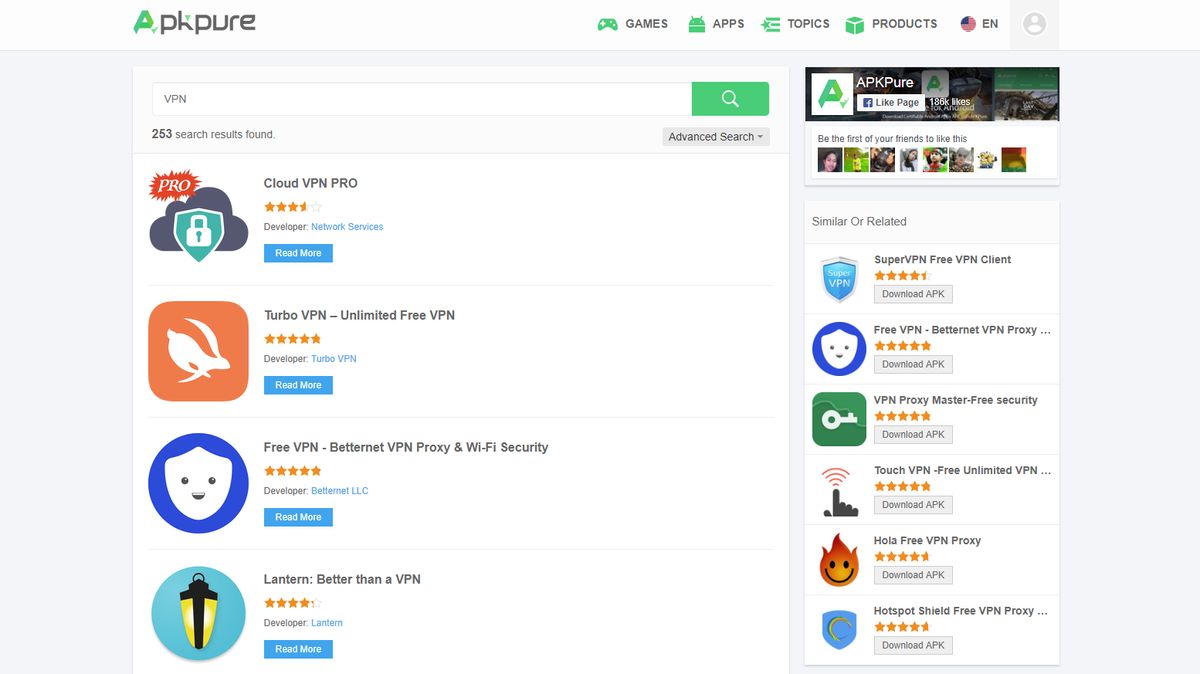Click the Betternet blue shield icon
1200x674 pixels.
click(x=198, y=483)
